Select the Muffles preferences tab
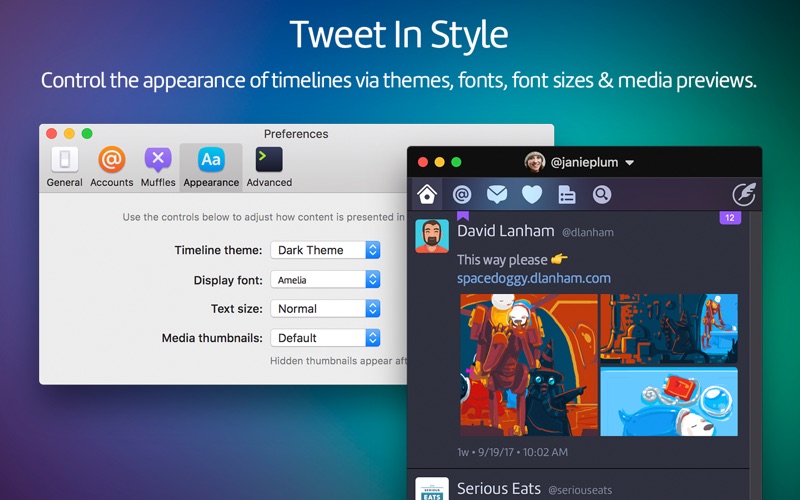 (158, 167)
